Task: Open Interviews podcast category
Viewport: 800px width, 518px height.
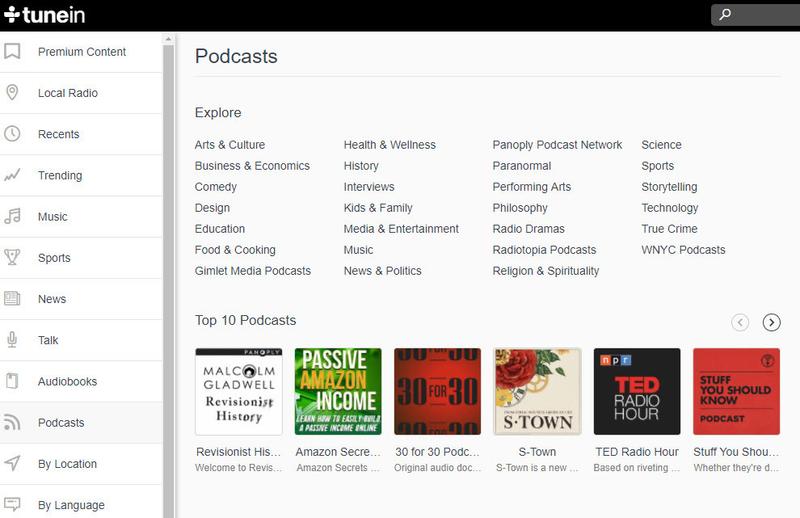Action: (369, 187)
